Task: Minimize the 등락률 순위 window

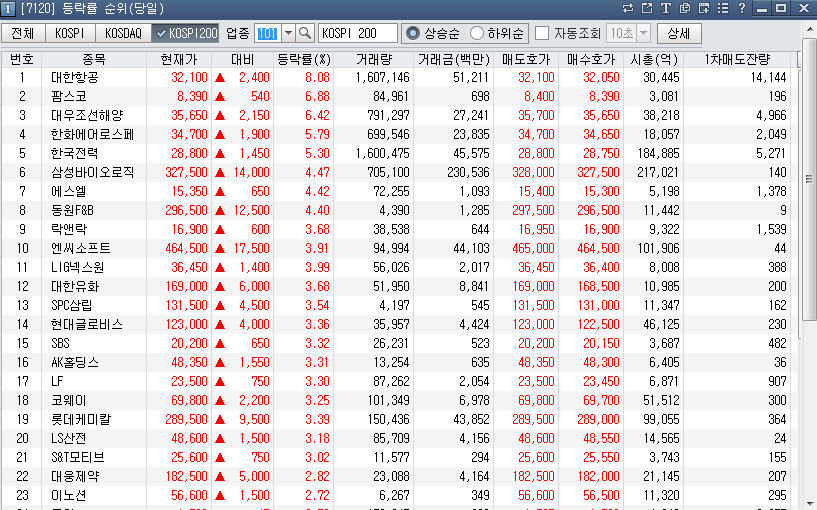Action: 762,8
